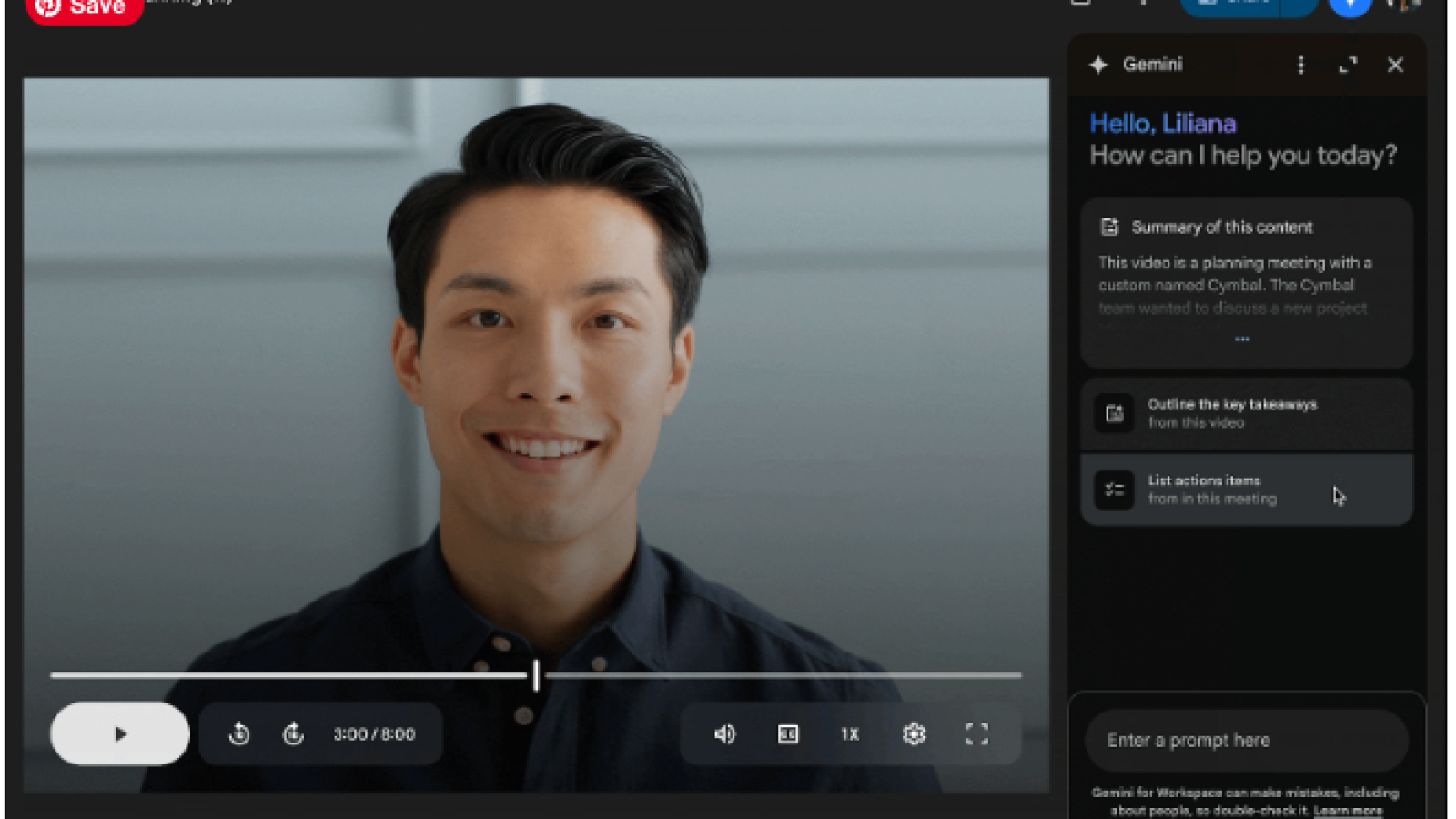Mute the video volume
Image resolution: width=1456 pixels, height=819 pixels.
(x=724, y=733)
